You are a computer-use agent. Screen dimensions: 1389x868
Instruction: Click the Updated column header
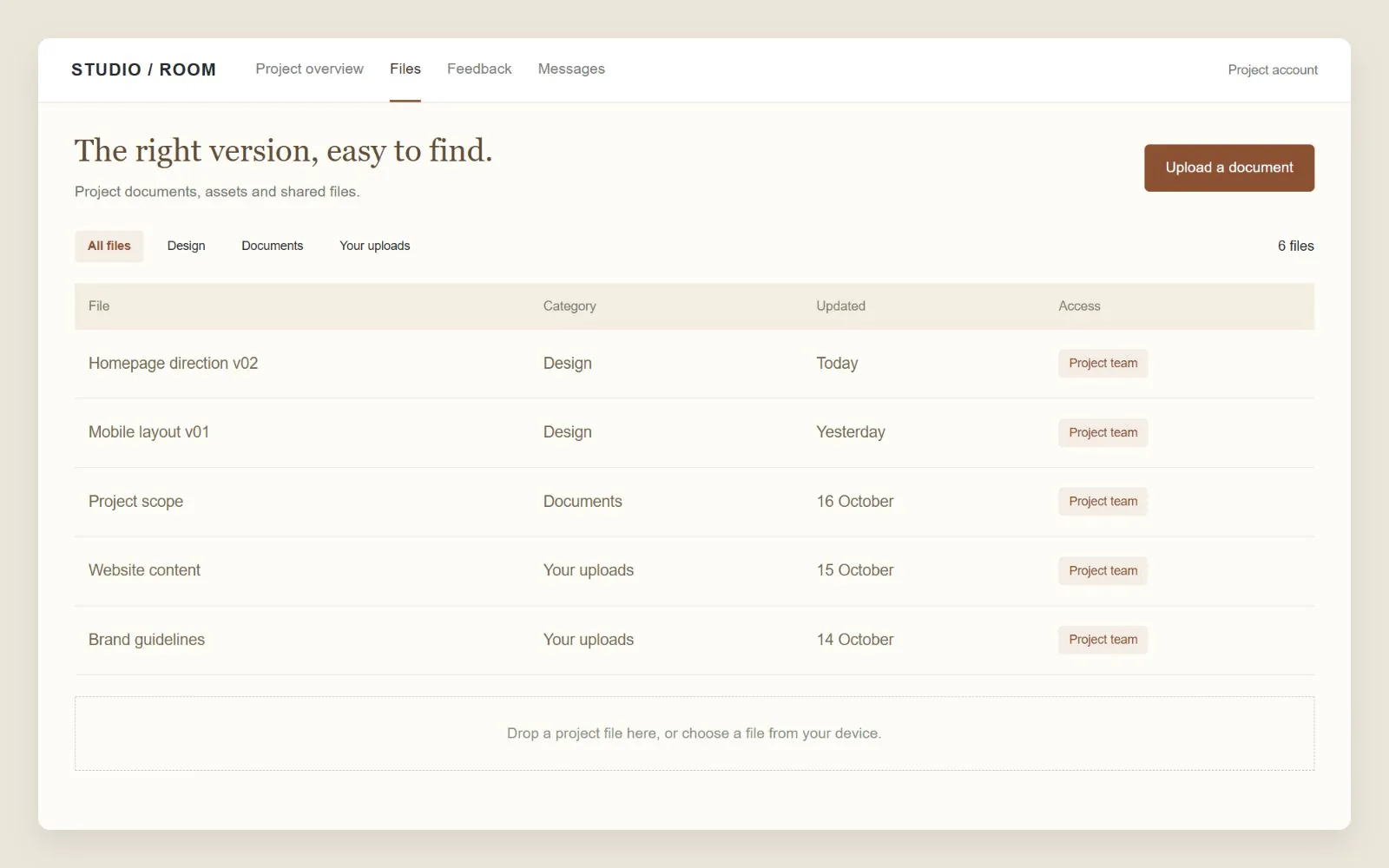840,306
